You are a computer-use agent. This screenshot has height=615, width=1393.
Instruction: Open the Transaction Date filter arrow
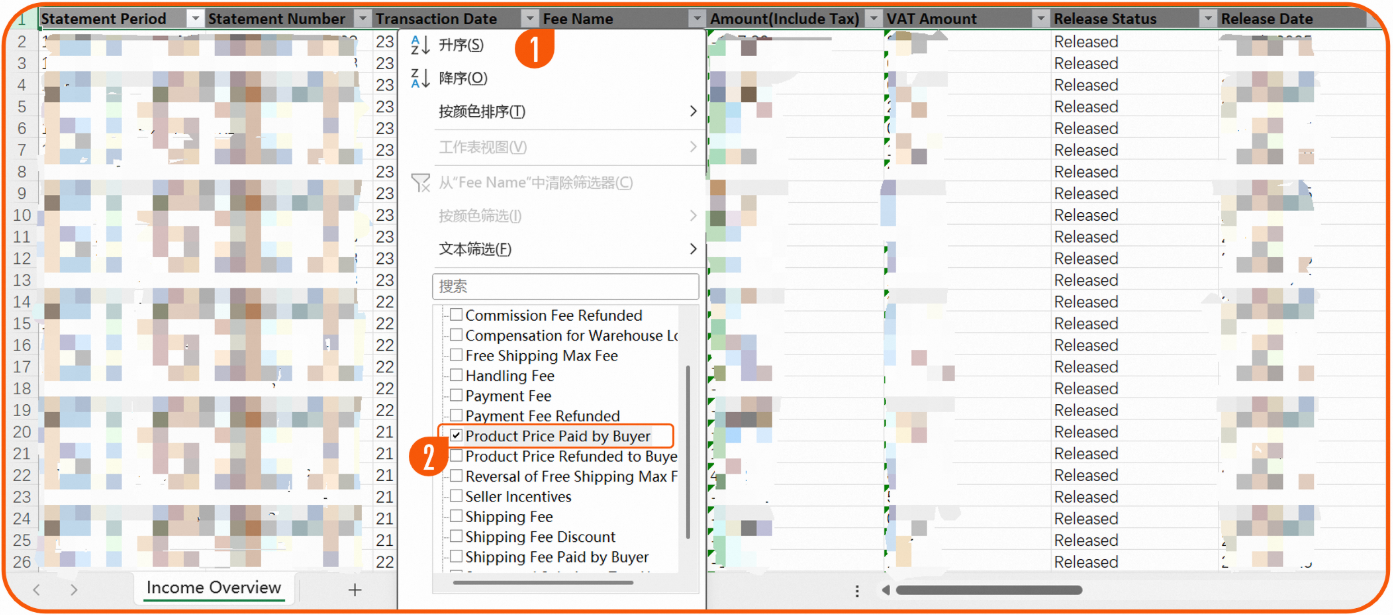pos(529,19)
